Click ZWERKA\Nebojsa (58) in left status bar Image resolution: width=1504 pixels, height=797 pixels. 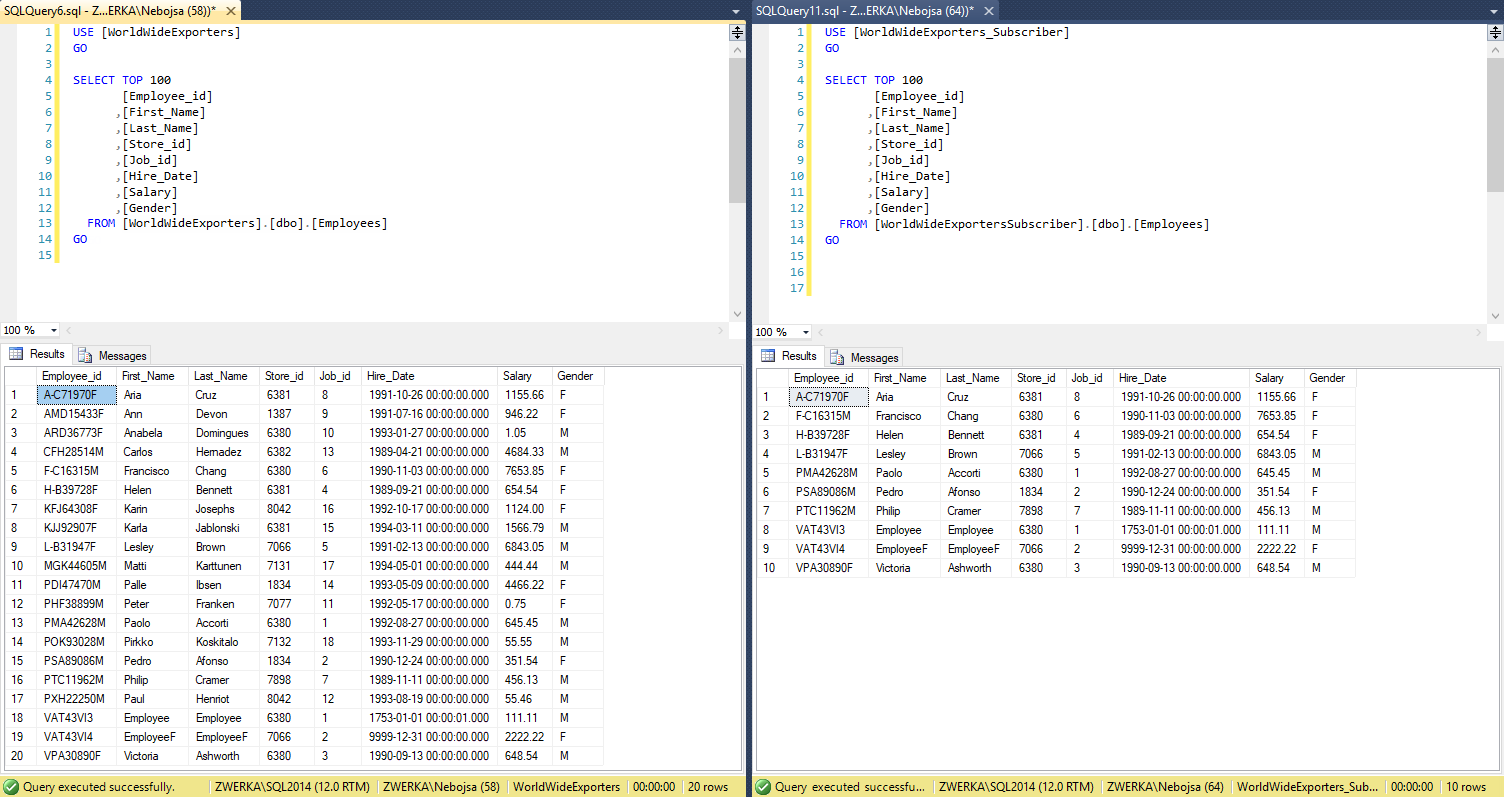coord(441,787)
